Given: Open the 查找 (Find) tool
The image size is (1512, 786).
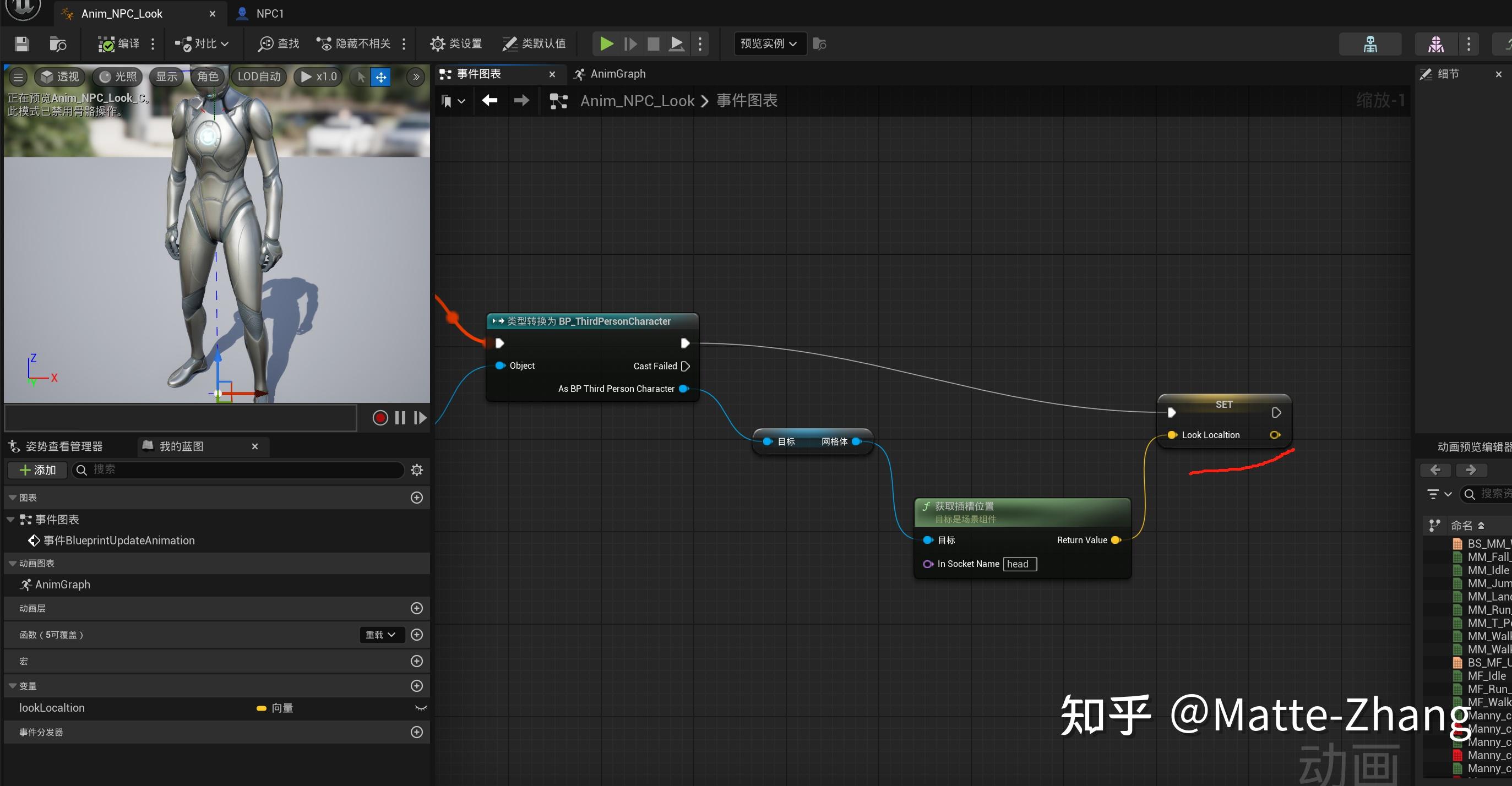Looking at the screenshot, I should (278, 43).
